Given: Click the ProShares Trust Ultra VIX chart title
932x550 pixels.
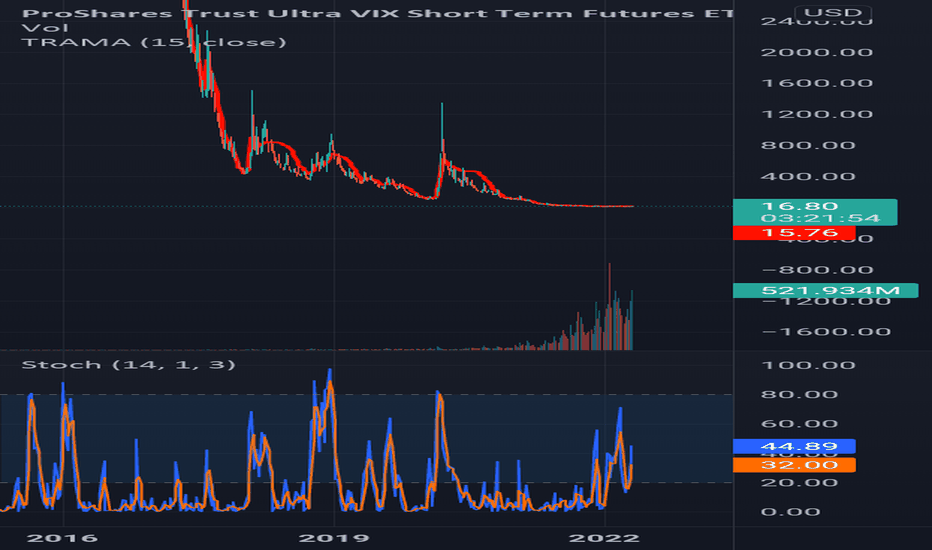Looking at the screenshot, I should (377, 13).
